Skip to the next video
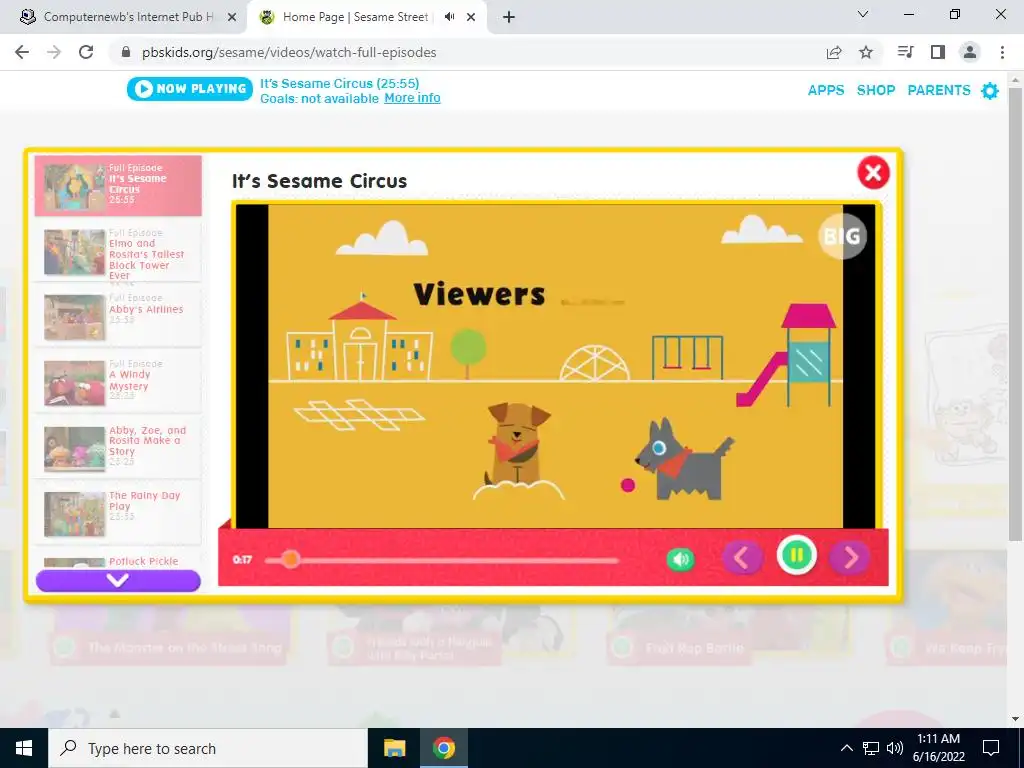The image size is (1024, 768). tap(850, 558)
